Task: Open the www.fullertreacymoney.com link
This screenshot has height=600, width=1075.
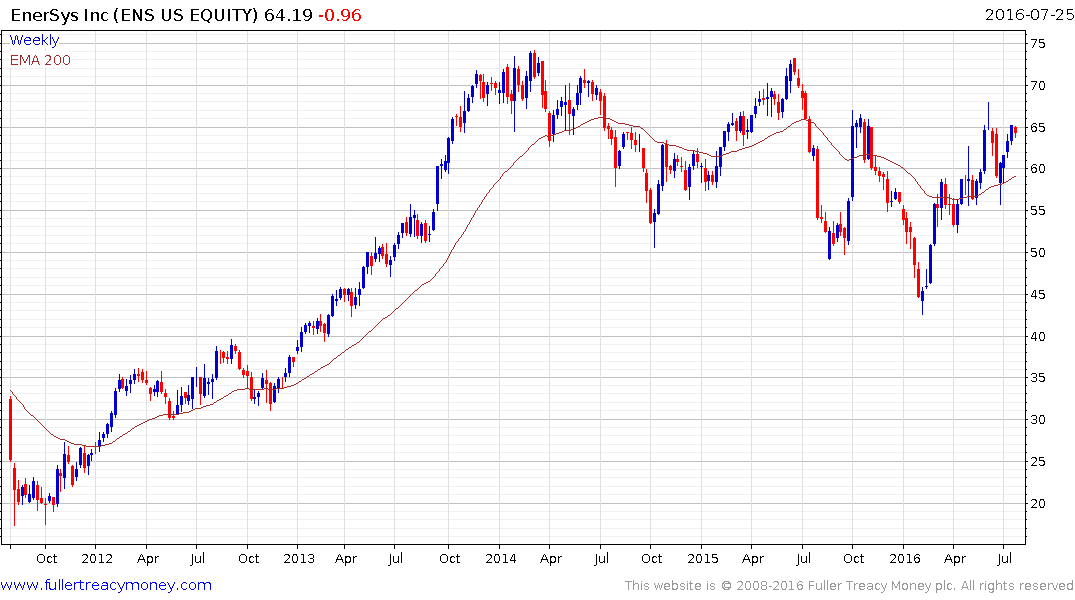Action: (x=106, y=585)
